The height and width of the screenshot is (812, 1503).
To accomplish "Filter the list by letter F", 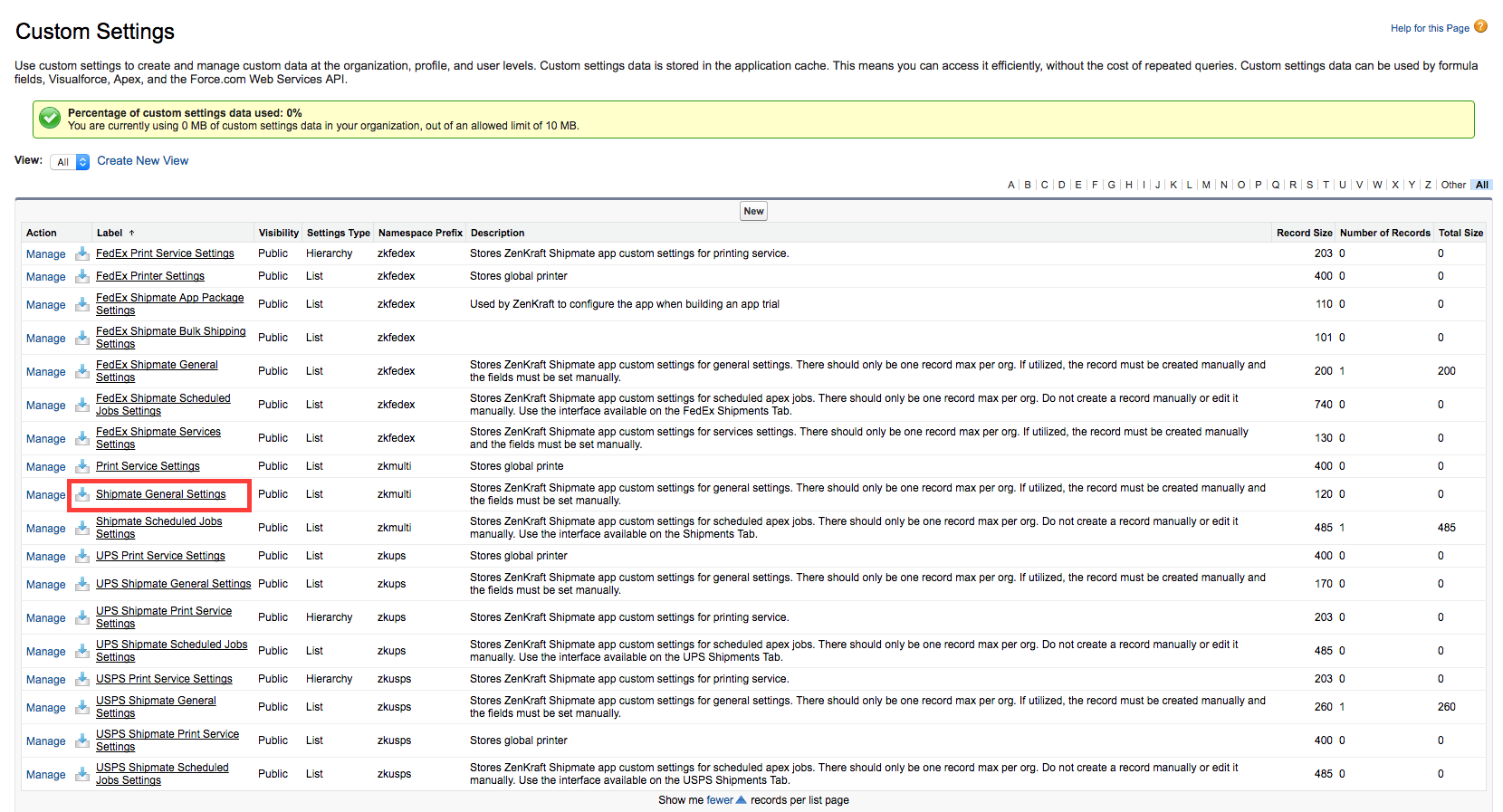I will tap(1095, 185).
